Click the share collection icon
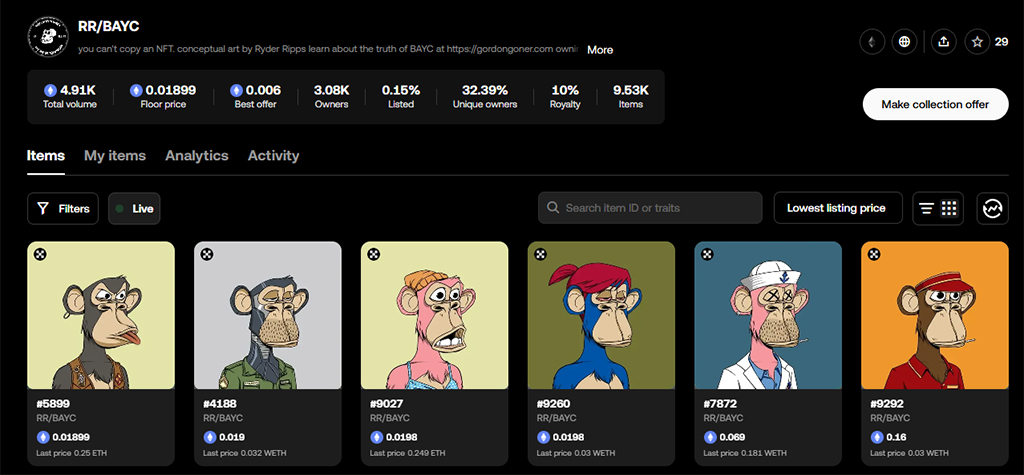This screenshot has width=1024, height=475. tap(943, 42)
